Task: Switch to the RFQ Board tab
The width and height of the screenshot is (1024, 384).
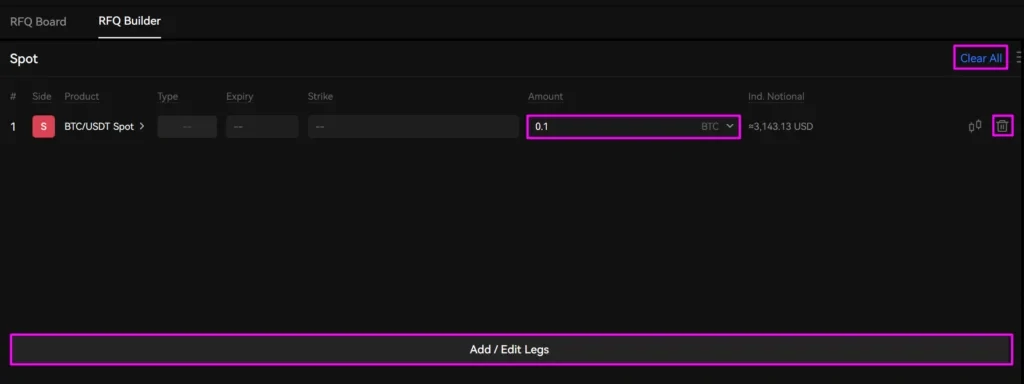Action: tap(38, 22)
